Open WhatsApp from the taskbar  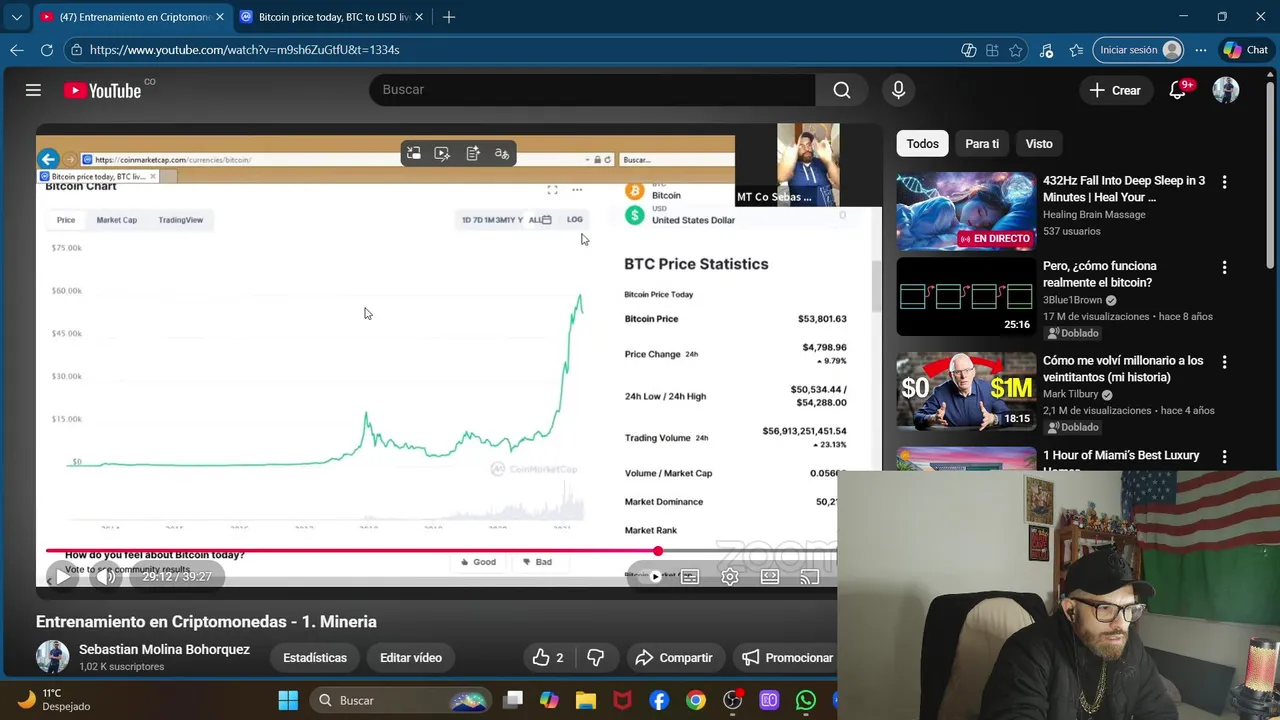click(x=806, y=700)
